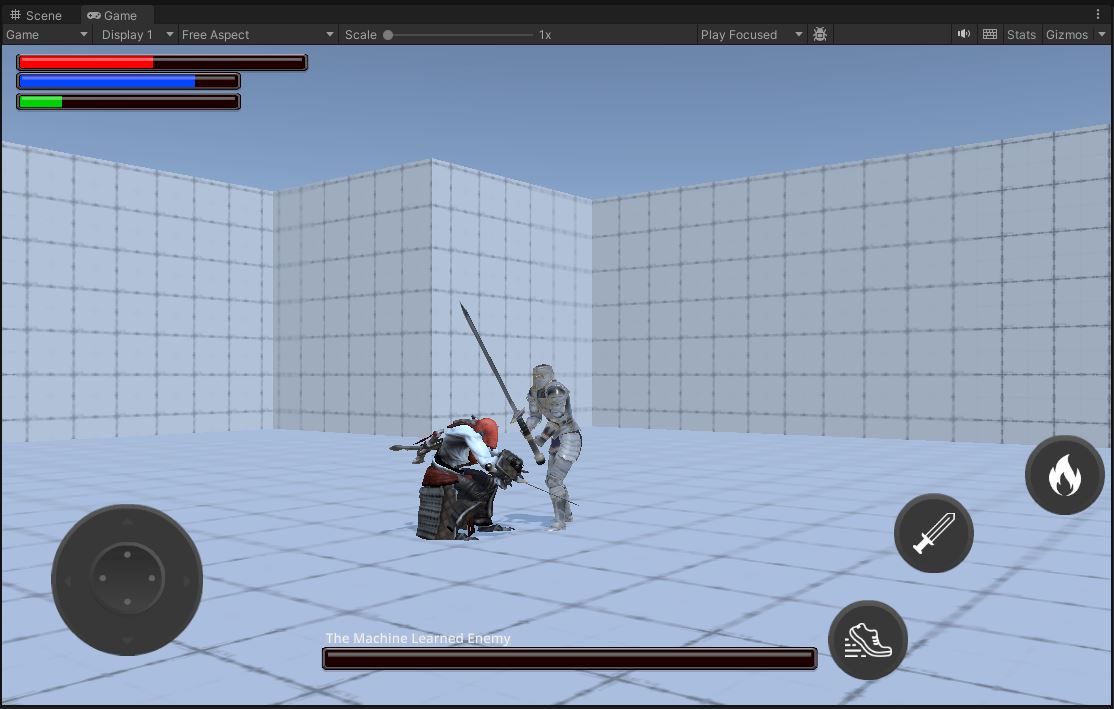This screenshot has height=709, width=1114.
Task: Click the debug bug icon beside Play Focused
Action: click(x=820, y=34)
